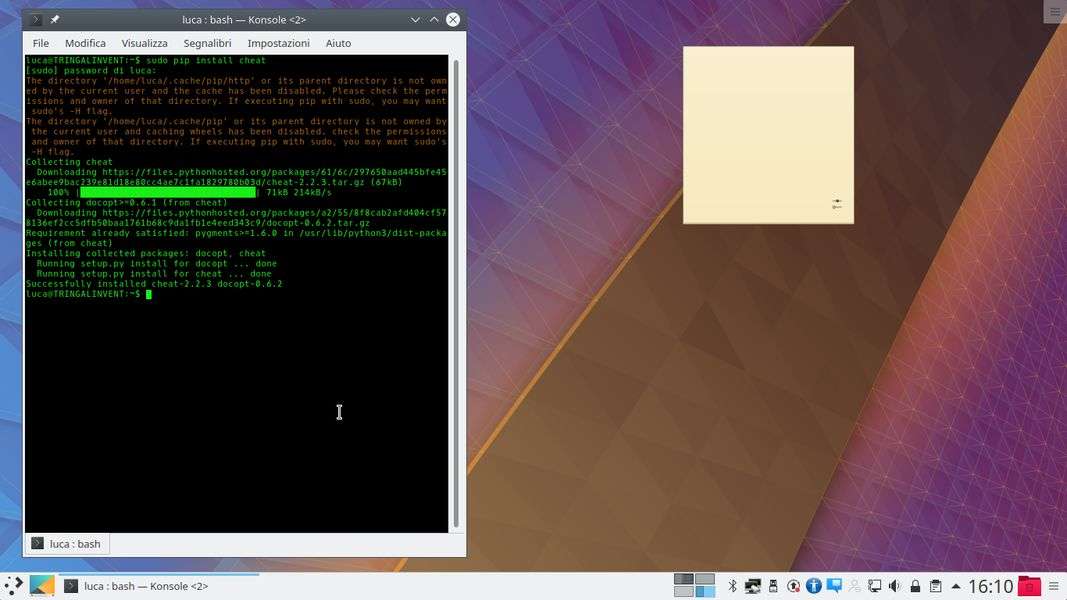Open the panel hamburger settings menu
The width and height of the screenshot is (1067, 600).
1054,586
